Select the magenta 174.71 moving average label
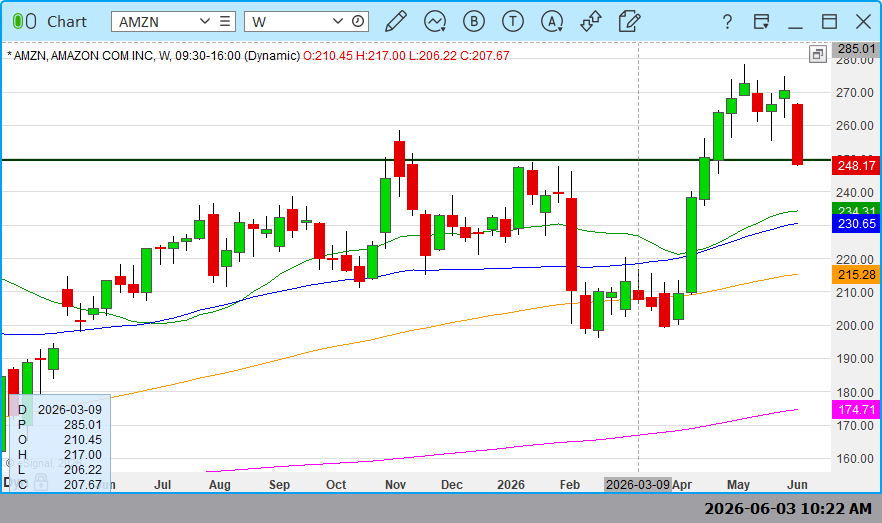The height and width of the screenshot is (523, 882). [x=856, y=409]
